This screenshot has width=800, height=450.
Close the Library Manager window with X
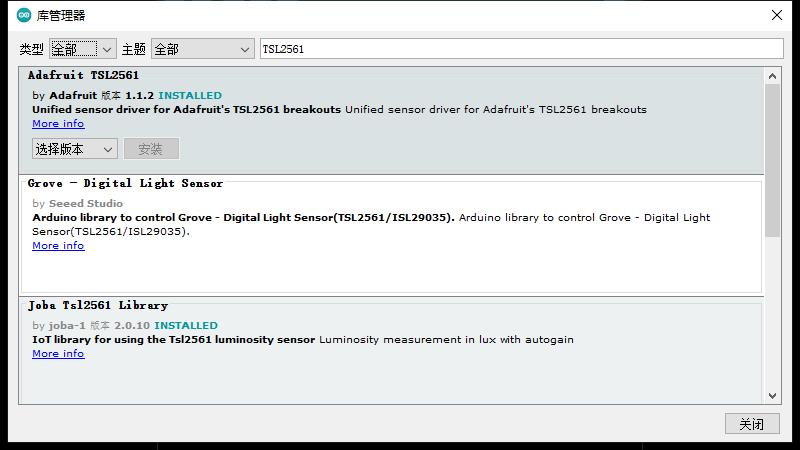pos(776,15)
